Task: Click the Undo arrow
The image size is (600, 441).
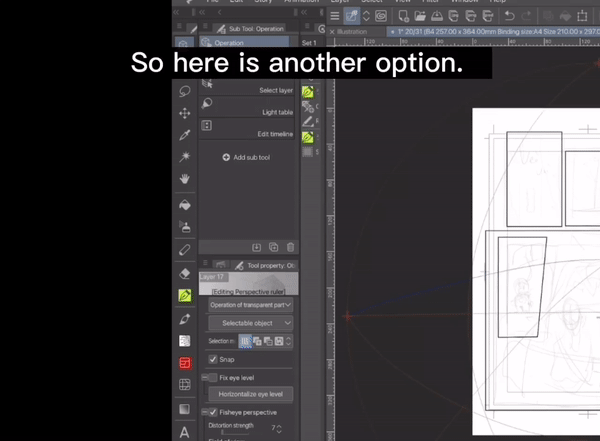Action: pos(509,16)
